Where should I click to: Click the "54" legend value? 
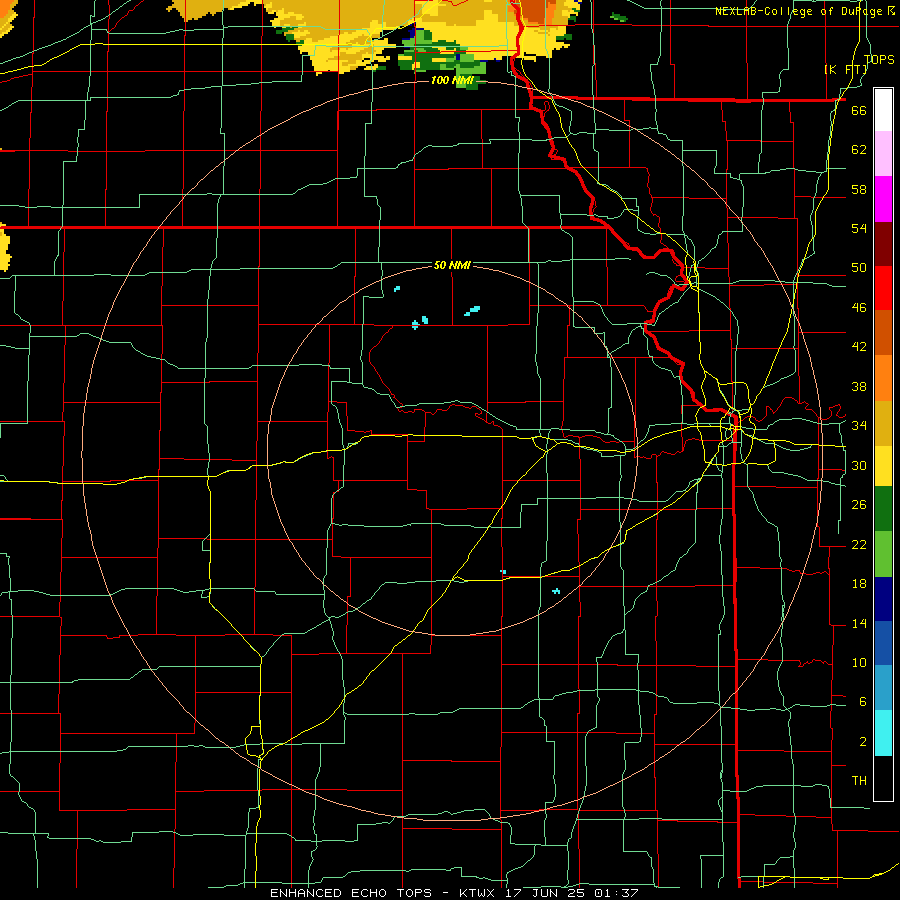tap(859, 228)
